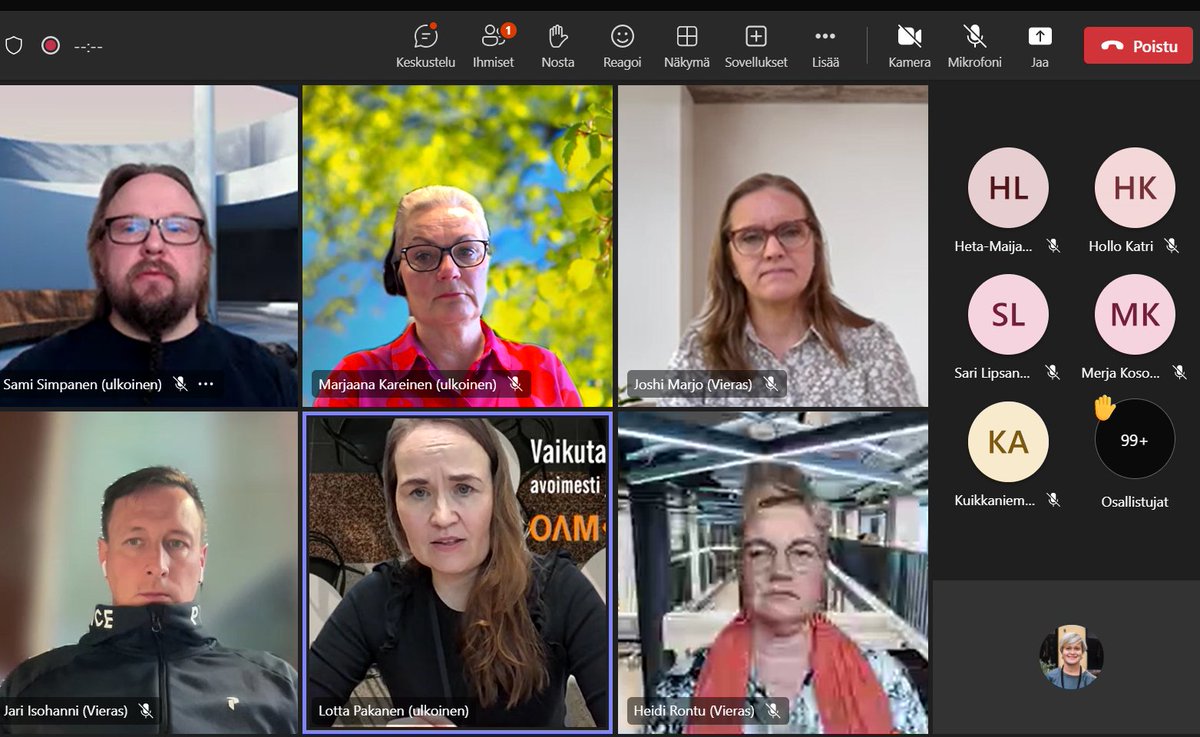Viewport: 1200px width, 737px height.
Task: Open Lisää more options menu
Action: coord(825,46)
